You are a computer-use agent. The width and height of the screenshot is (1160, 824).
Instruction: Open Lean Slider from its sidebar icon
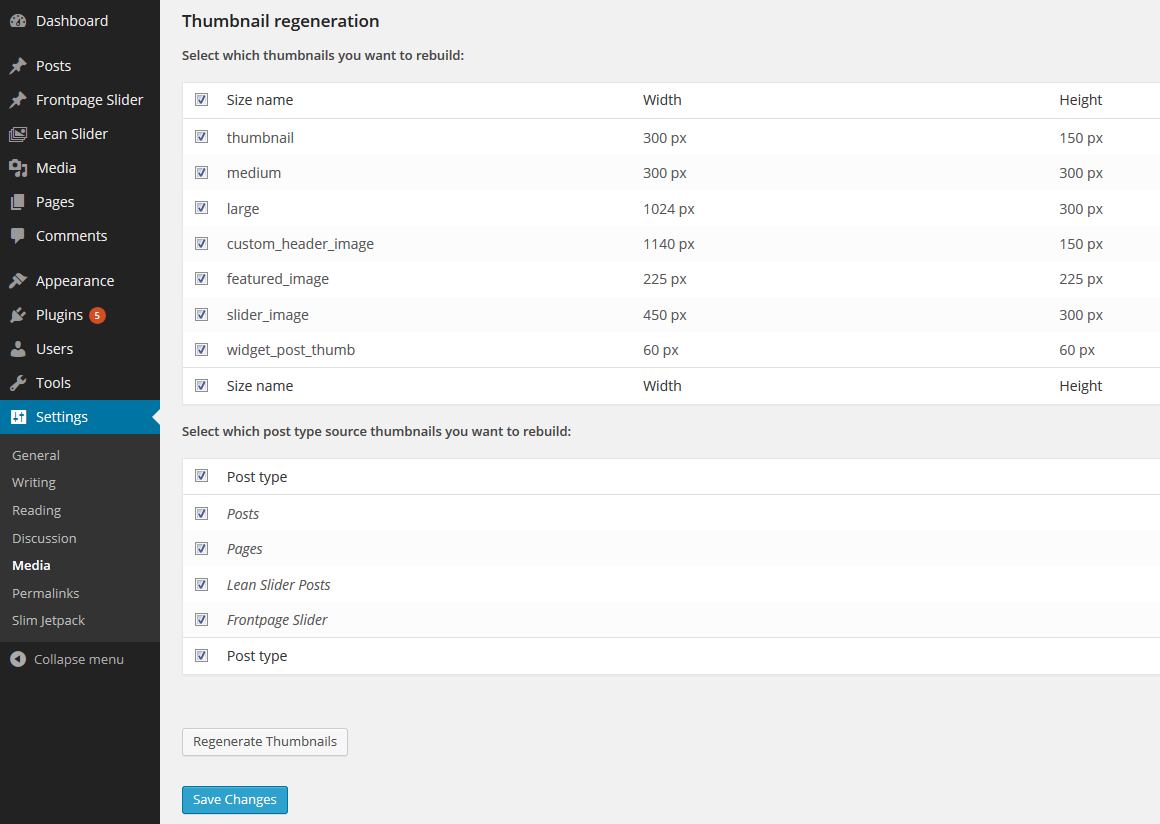[x=18, y=133]
